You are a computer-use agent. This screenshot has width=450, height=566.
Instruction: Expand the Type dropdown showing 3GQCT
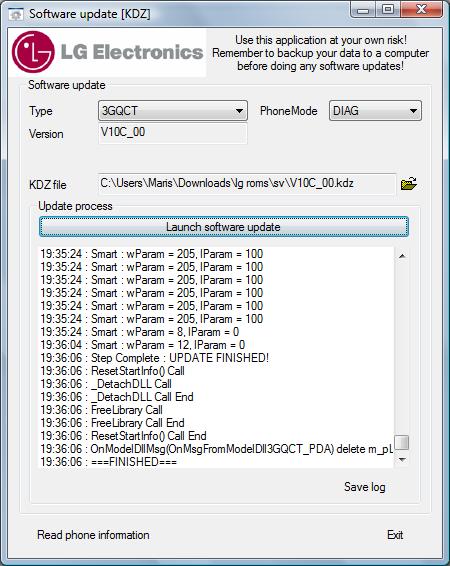tap(172, 110)
